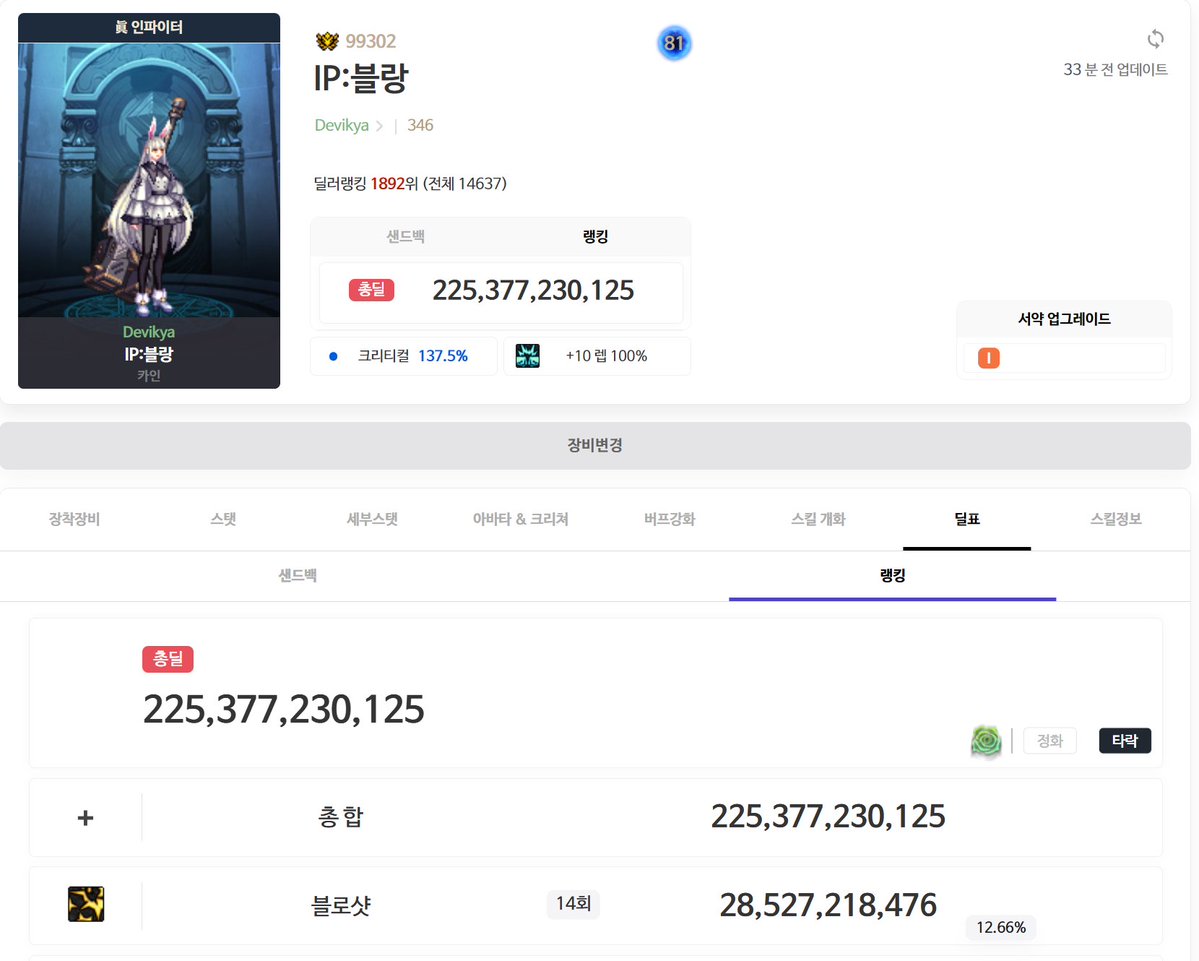Click the refresh update icon
The width and height of the screenshot is (1199, 961).
[1155, 38]
